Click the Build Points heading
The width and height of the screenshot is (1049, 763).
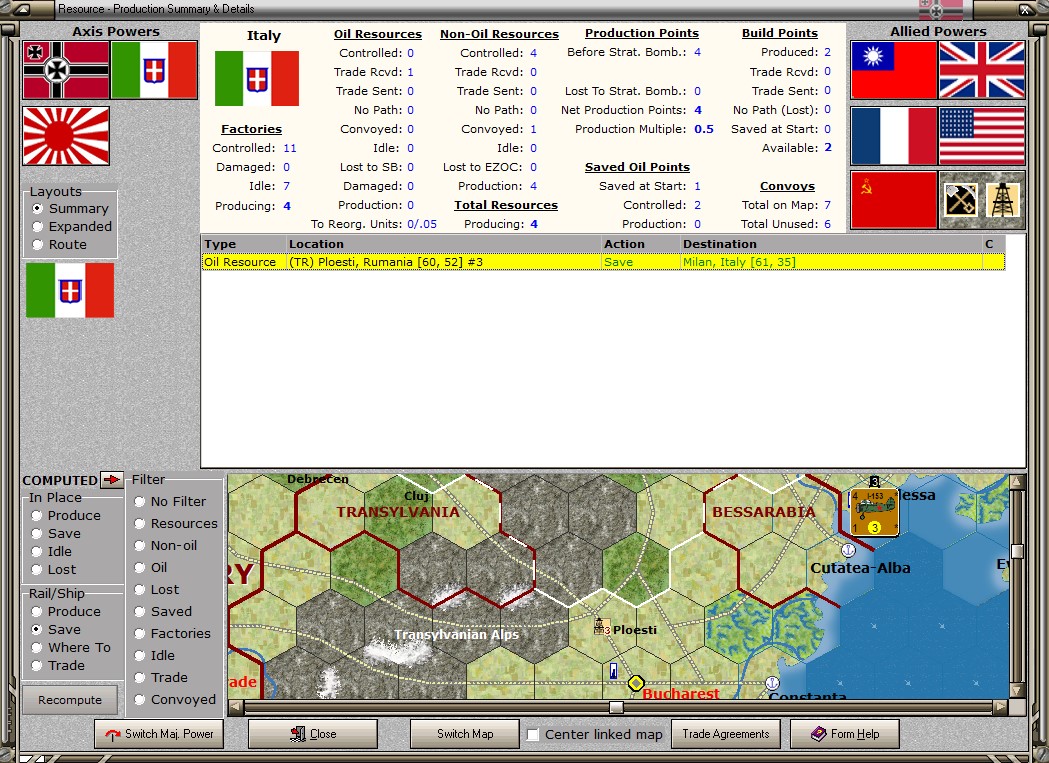click(779, 33)
